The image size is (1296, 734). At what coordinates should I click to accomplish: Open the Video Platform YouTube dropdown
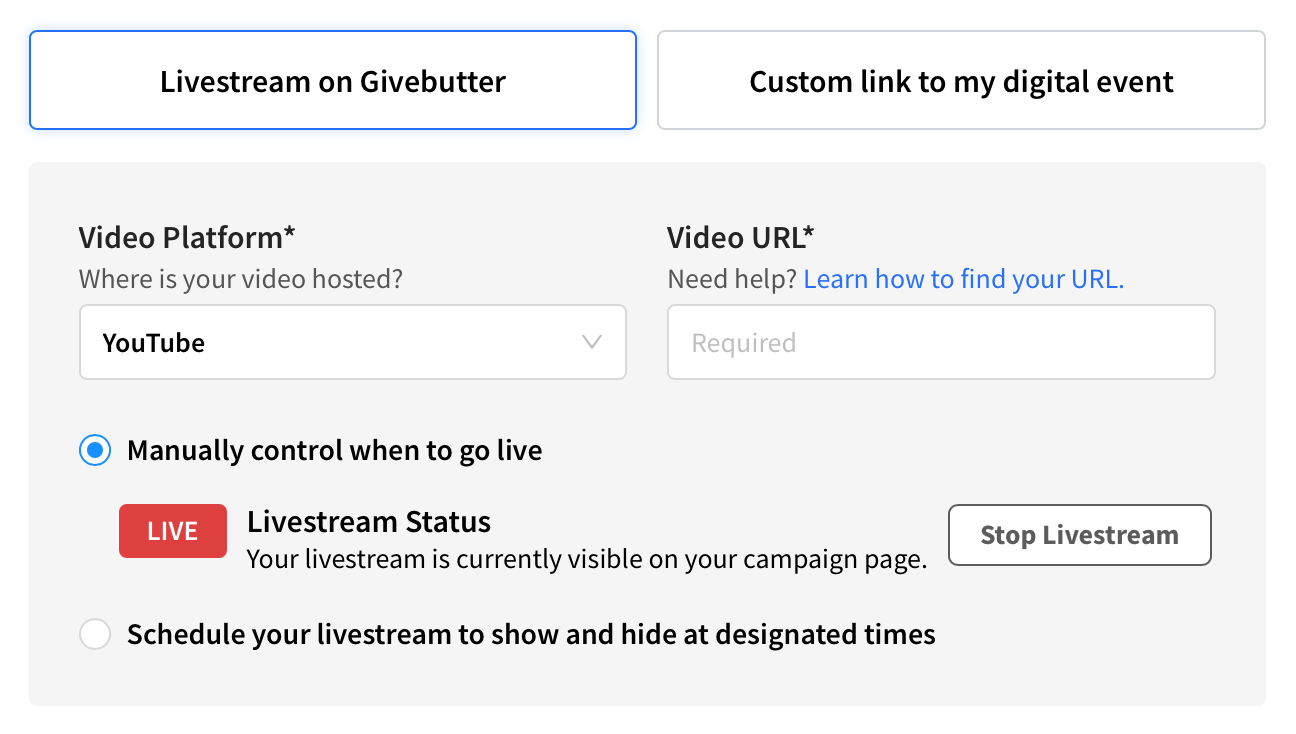click(x=353, y=342)
